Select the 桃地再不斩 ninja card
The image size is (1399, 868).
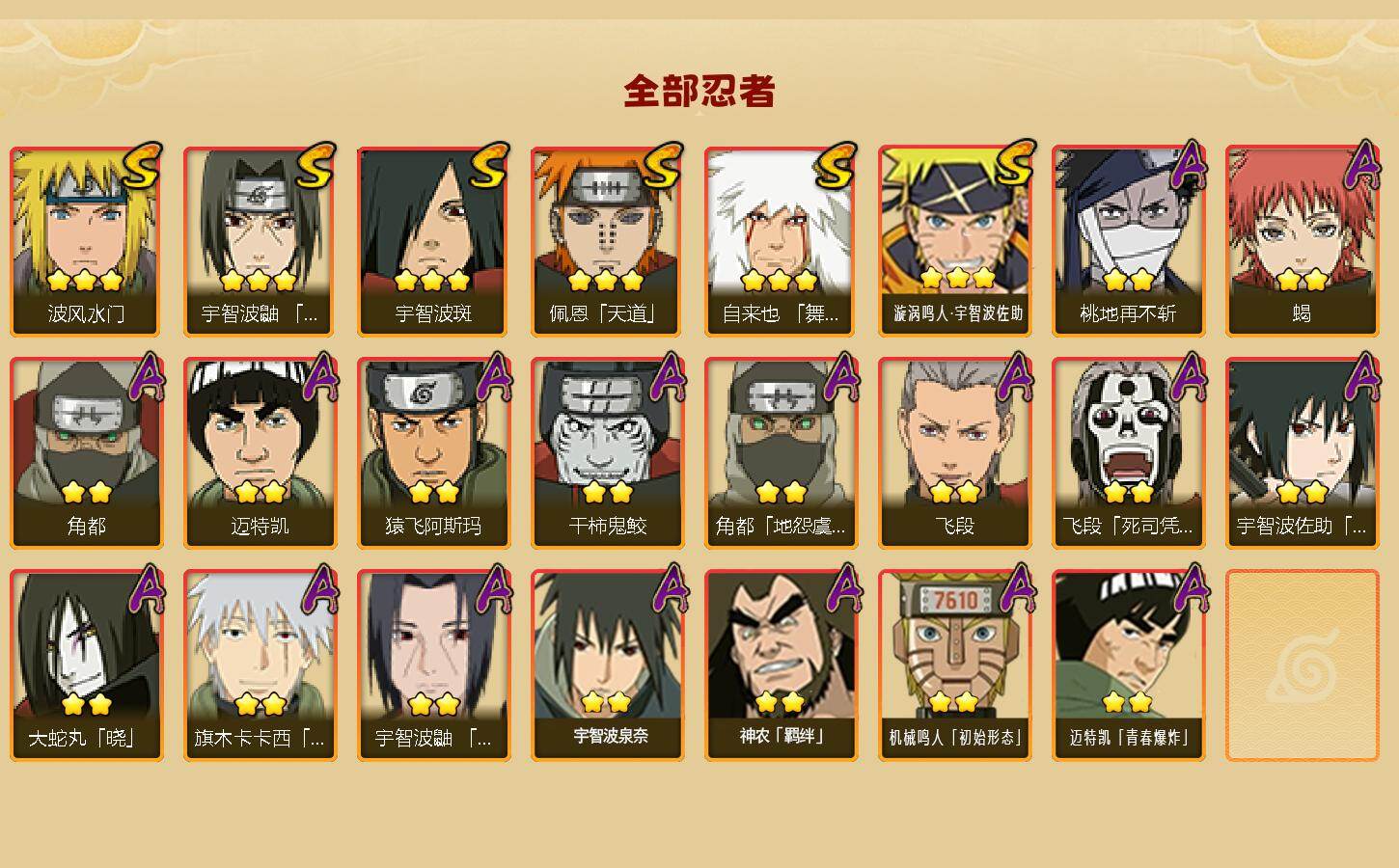click(1128, 241)
